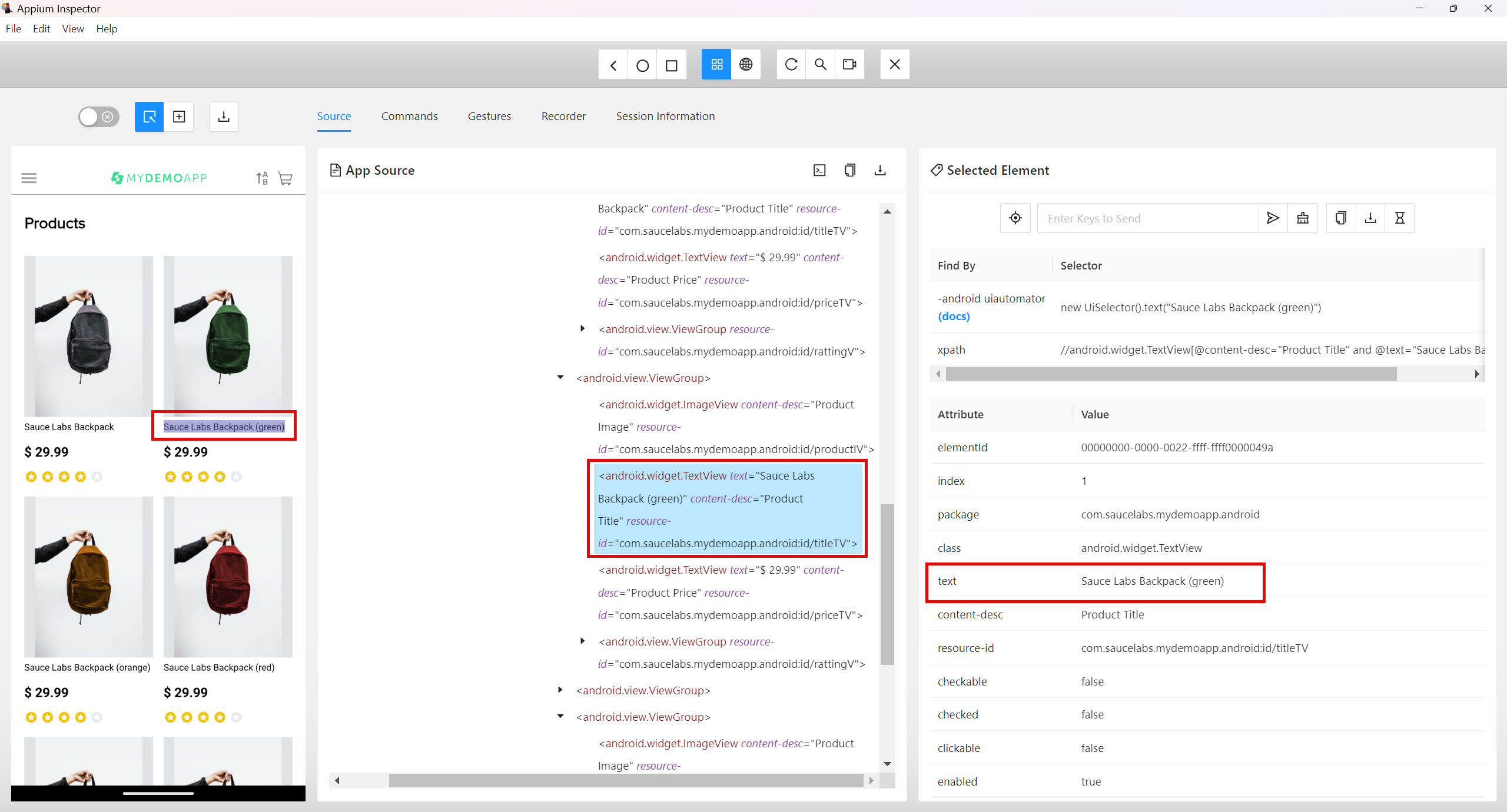Viewport: 1507px width, 812px height.
Task: Tap the selected element crosshair icon
Action: (1015, 218)
